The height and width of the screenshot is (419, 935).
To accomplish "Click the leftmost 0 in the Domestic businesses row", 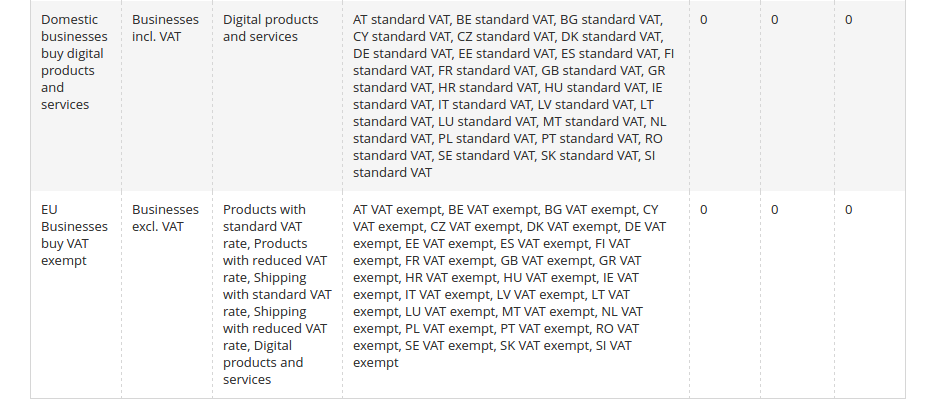I will [x=704, y=20].
